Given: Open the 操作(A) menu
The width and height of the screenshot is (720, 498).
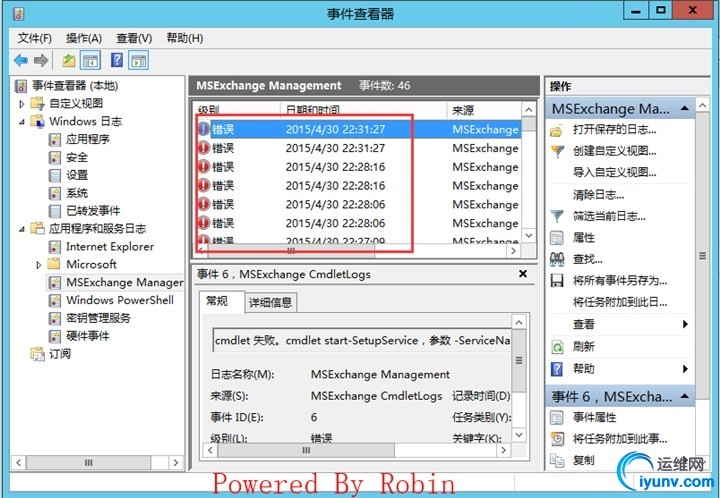Looking at the screenshot, I should tap(84, 38).
